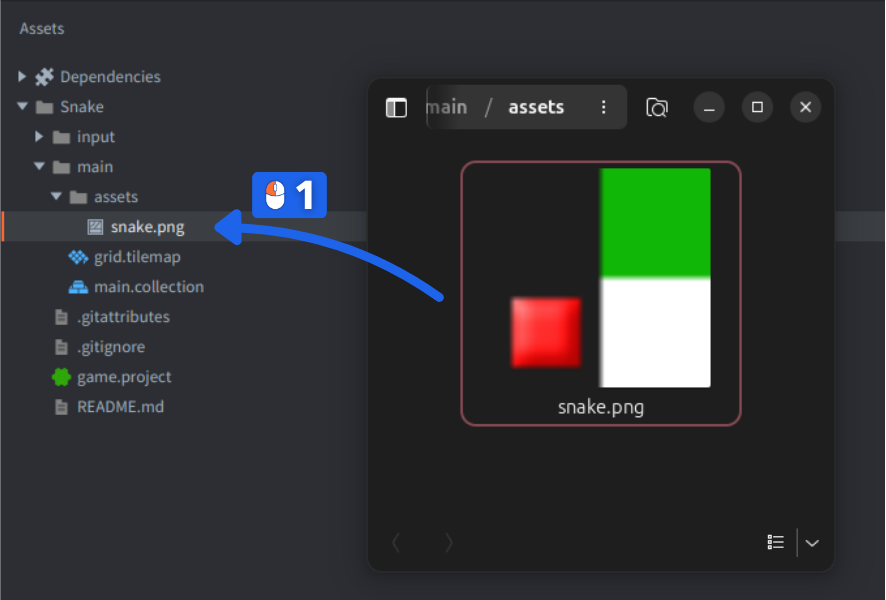Click the main path breadcrumb

click(447, 107)
